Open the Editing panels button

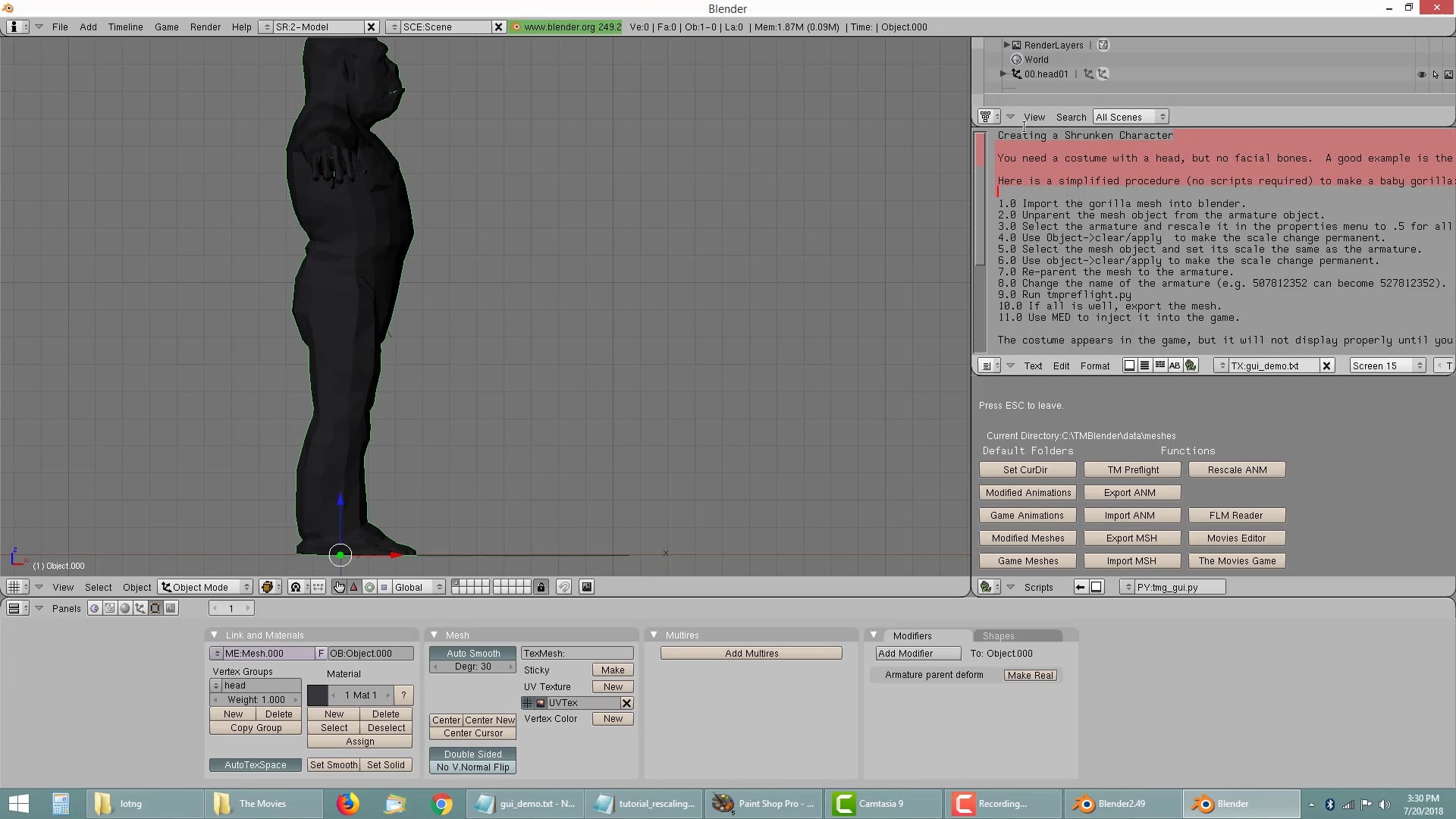[155, 608]
